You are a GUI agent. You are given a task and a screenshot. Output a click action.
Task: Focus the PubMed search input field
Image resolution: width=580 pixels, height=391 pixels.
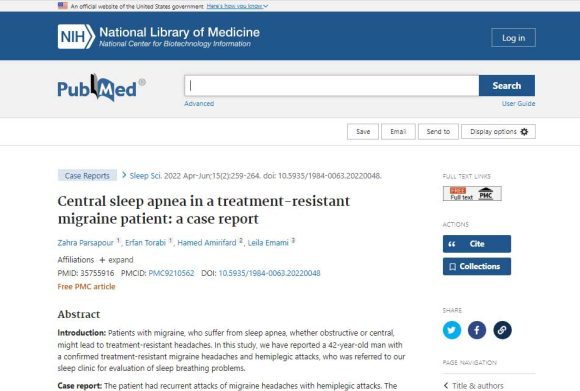[x=331, y=85]
